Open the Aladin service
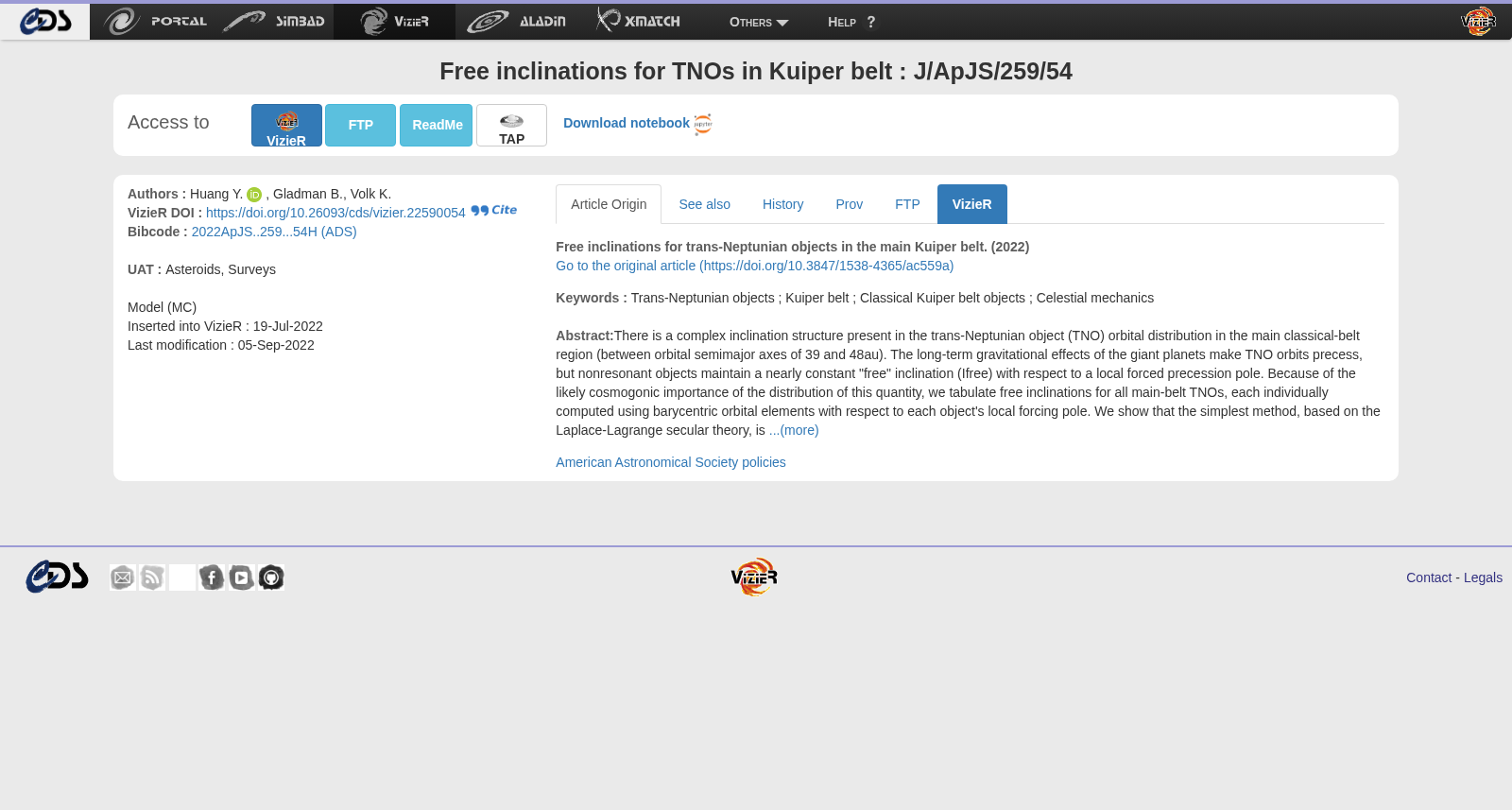Viewport: 1512px width, 810px height. point(516,21)
